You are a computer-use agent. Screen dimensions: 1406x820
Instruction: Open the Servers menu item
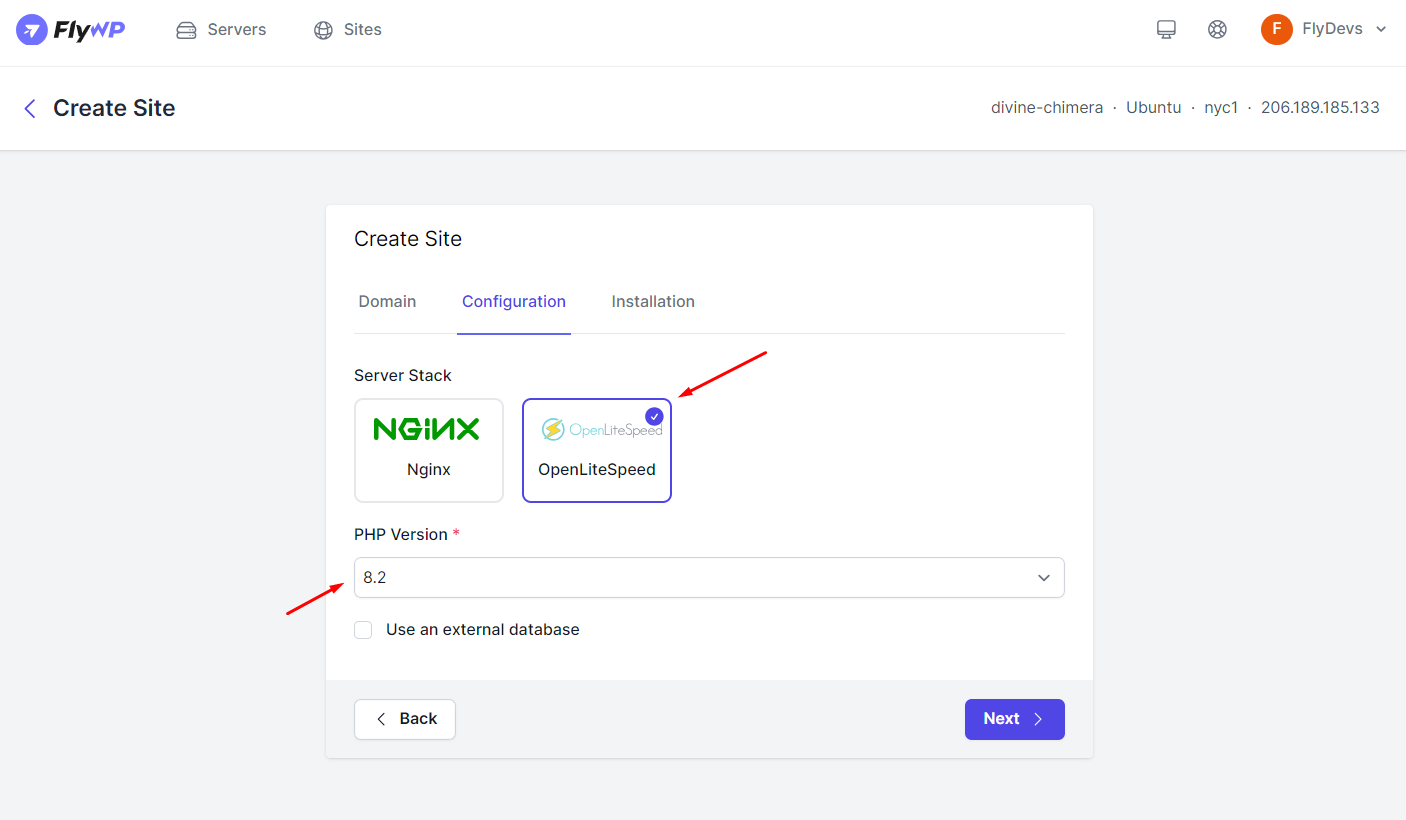(221, 30)
